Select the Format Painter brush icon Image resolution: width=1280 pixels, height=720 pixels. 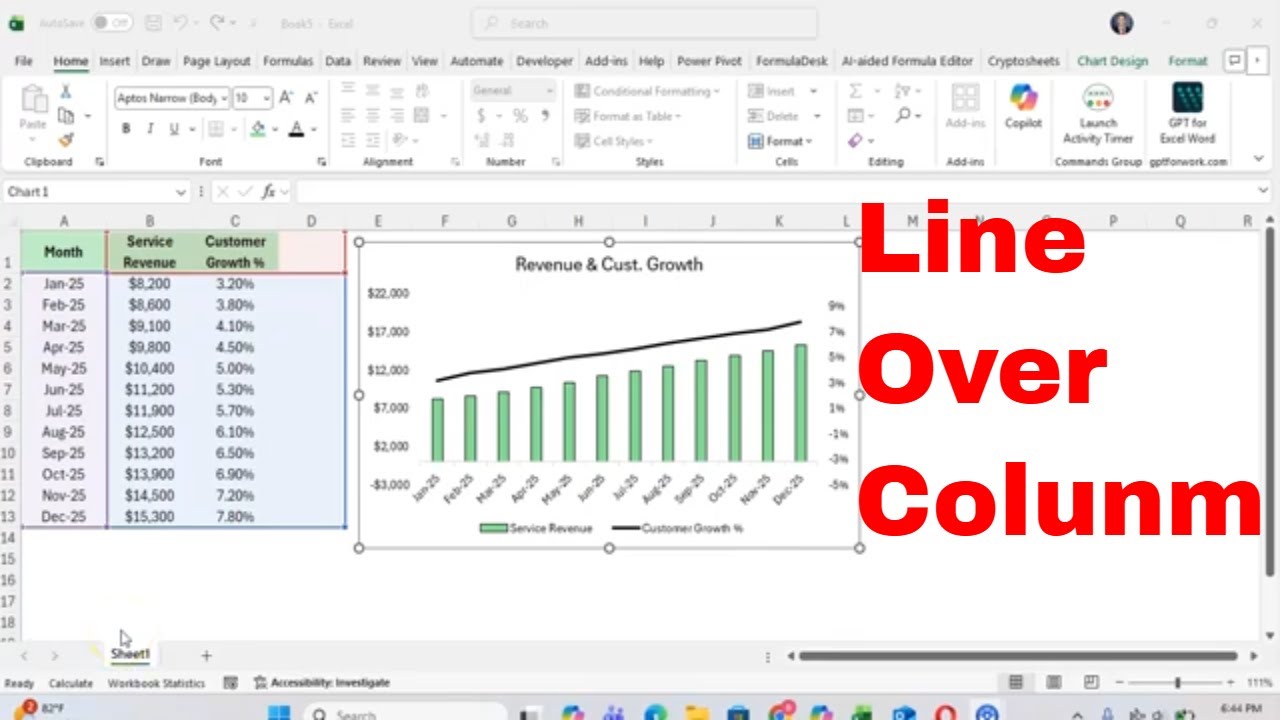pyautogui.click(x=66, y=139)
